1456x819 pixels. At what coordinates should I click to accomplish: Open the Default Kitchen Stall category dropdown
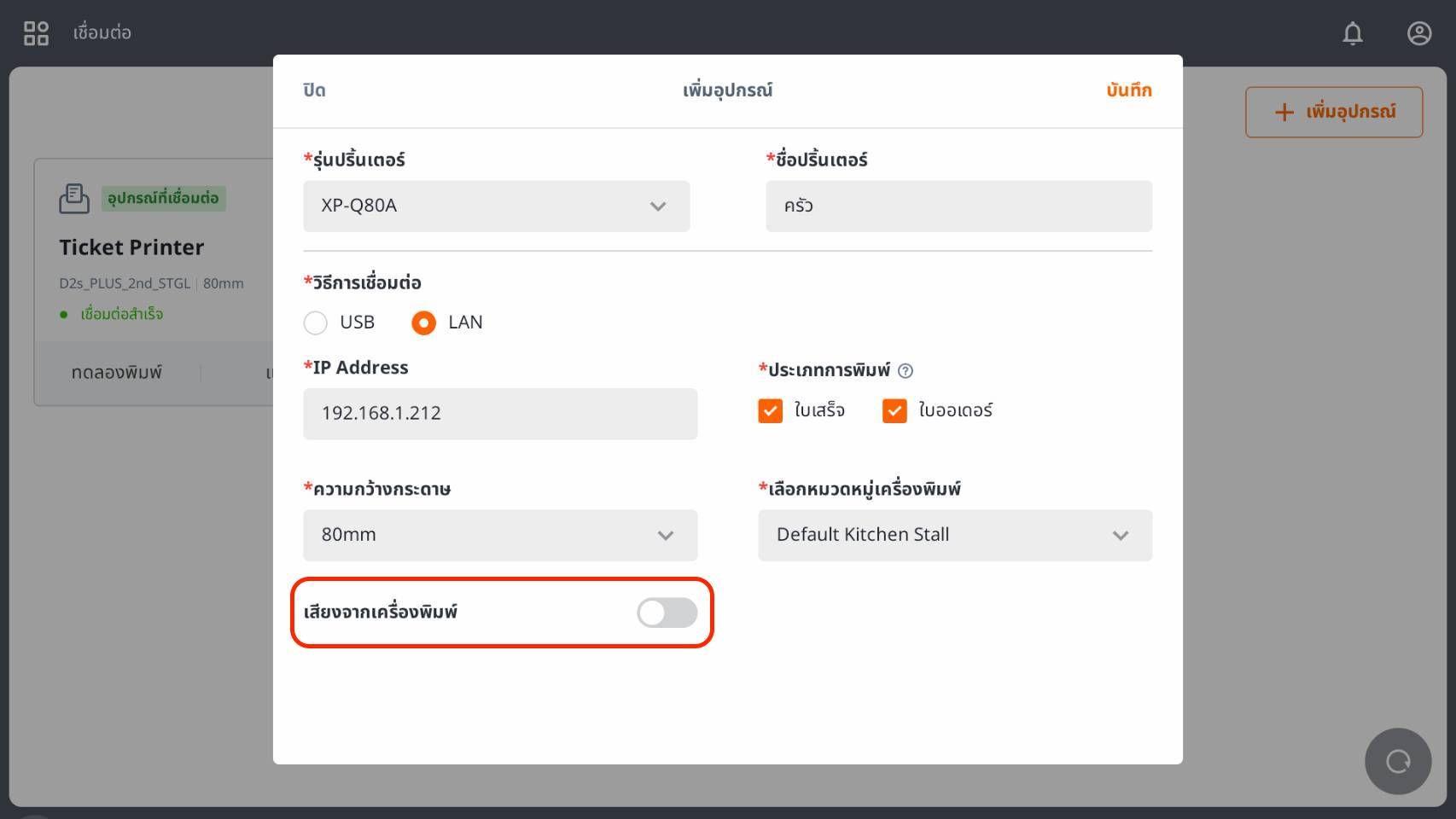(x=954, y=535)
